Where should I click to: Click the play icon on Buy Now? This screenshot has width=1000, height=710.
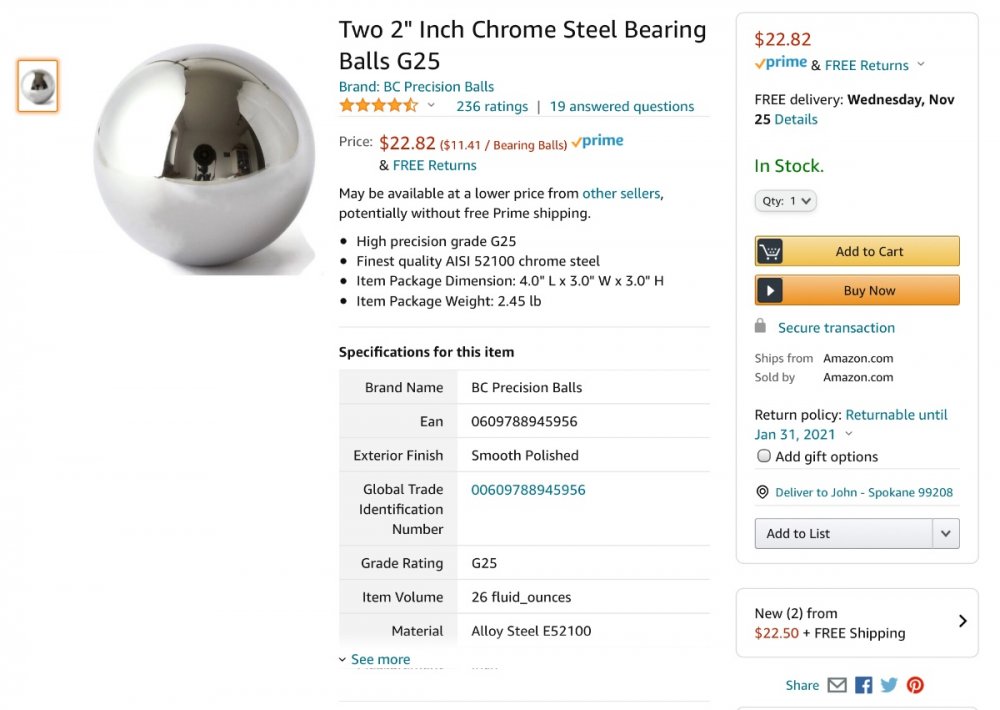(x=770, y=290)
